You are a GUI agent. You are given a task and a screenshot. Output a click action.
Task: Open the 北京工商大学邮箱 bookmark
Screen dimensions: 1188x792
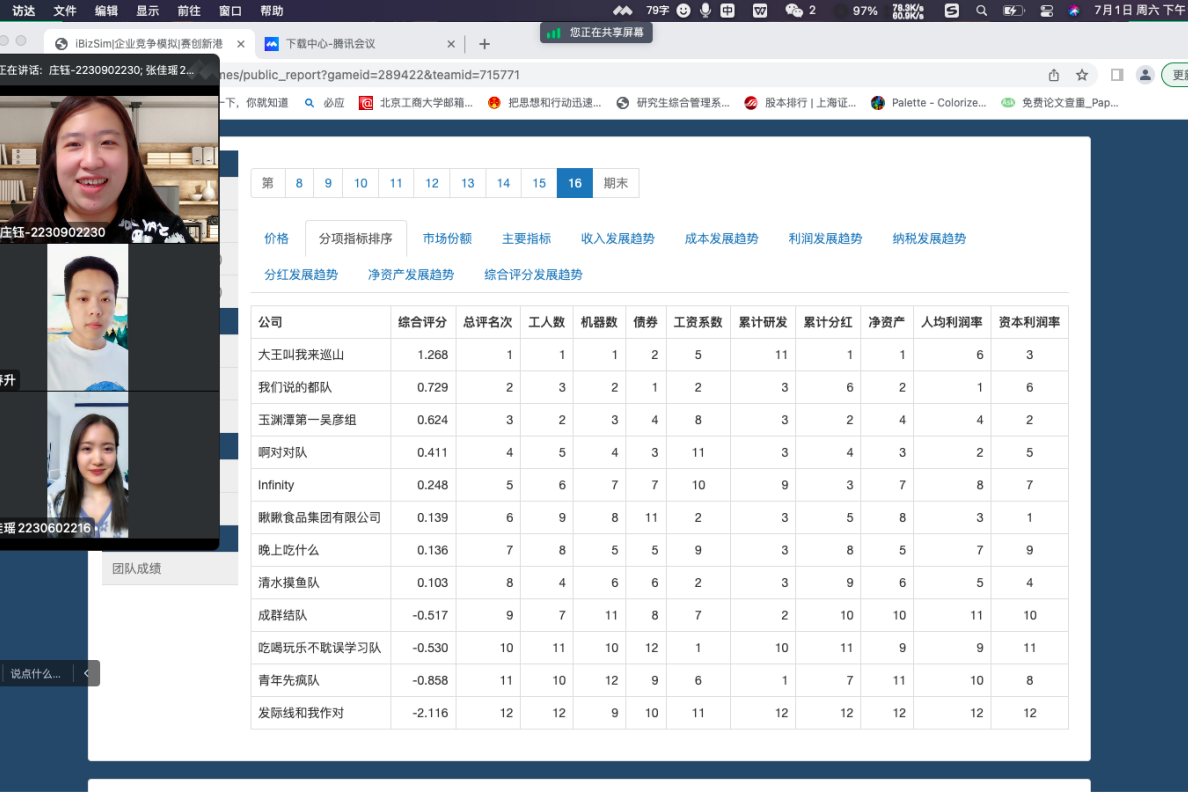point(416,103)
